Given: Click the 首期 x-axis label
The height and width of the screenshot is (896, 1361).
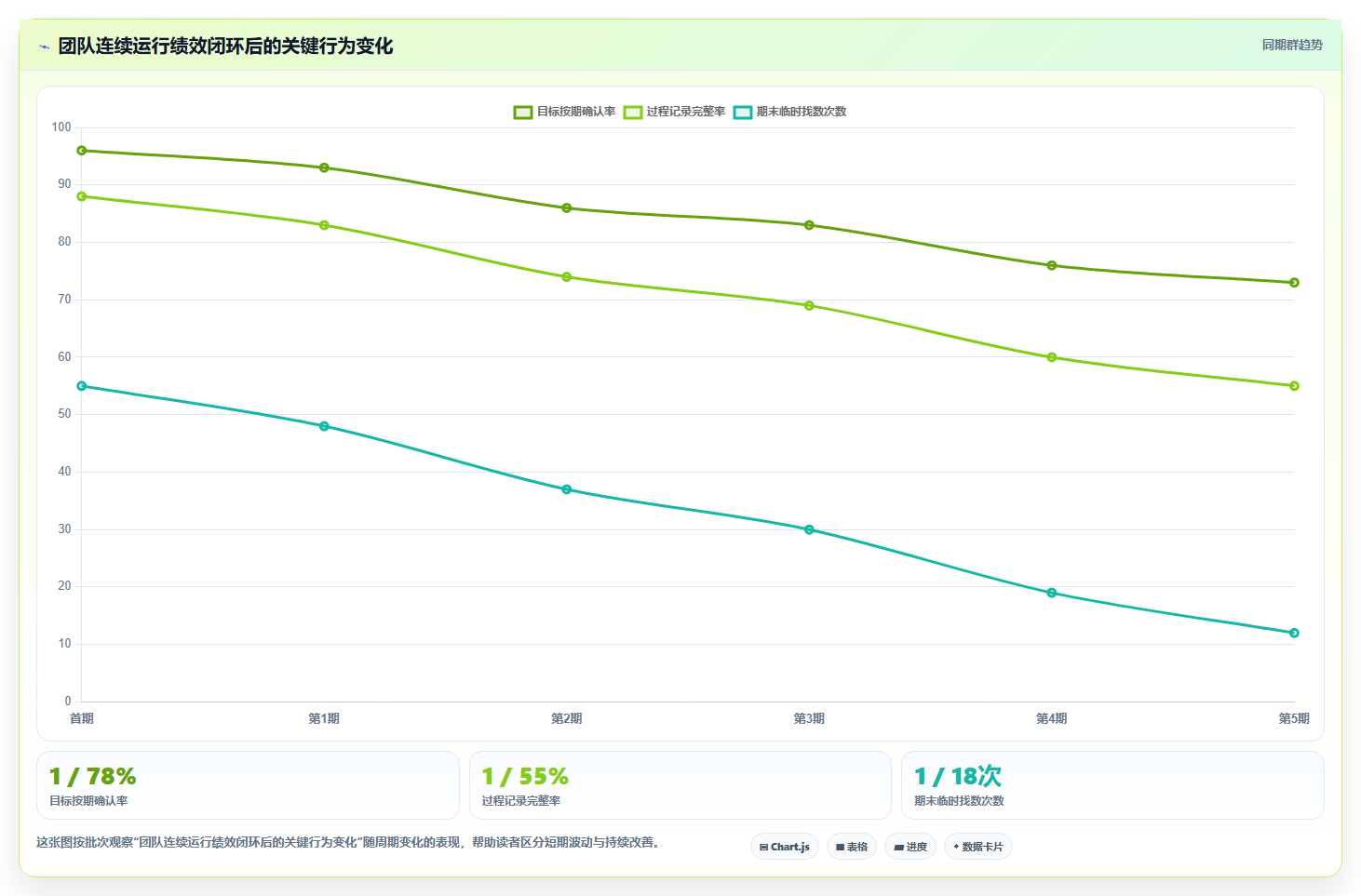Looking at the screenshot, I should pos(82,718).
